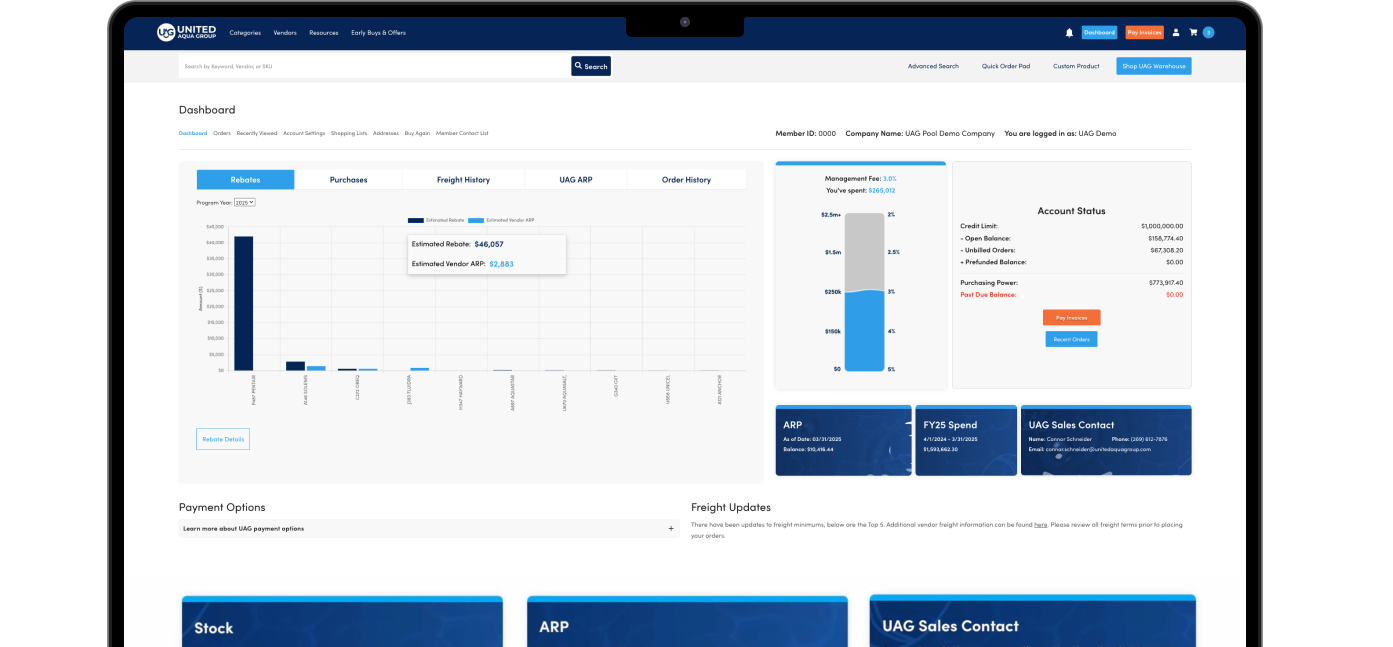Image resolution: width=1393 pixels, height=647 pixels.
Task: Open Shopping Lists link
Action: (349, 133)
